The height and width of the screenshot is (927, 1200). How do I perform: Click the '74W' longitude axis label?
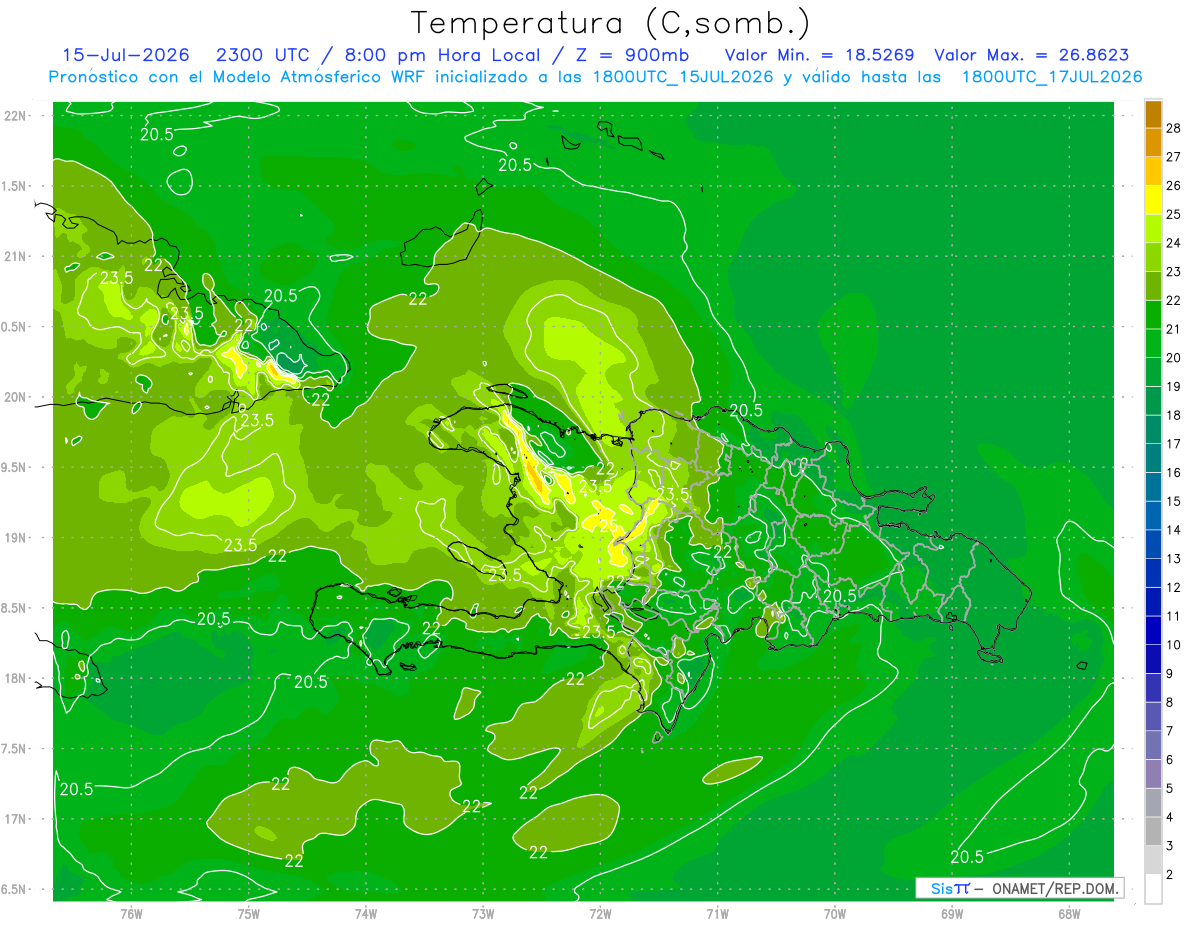click(365, 913)
